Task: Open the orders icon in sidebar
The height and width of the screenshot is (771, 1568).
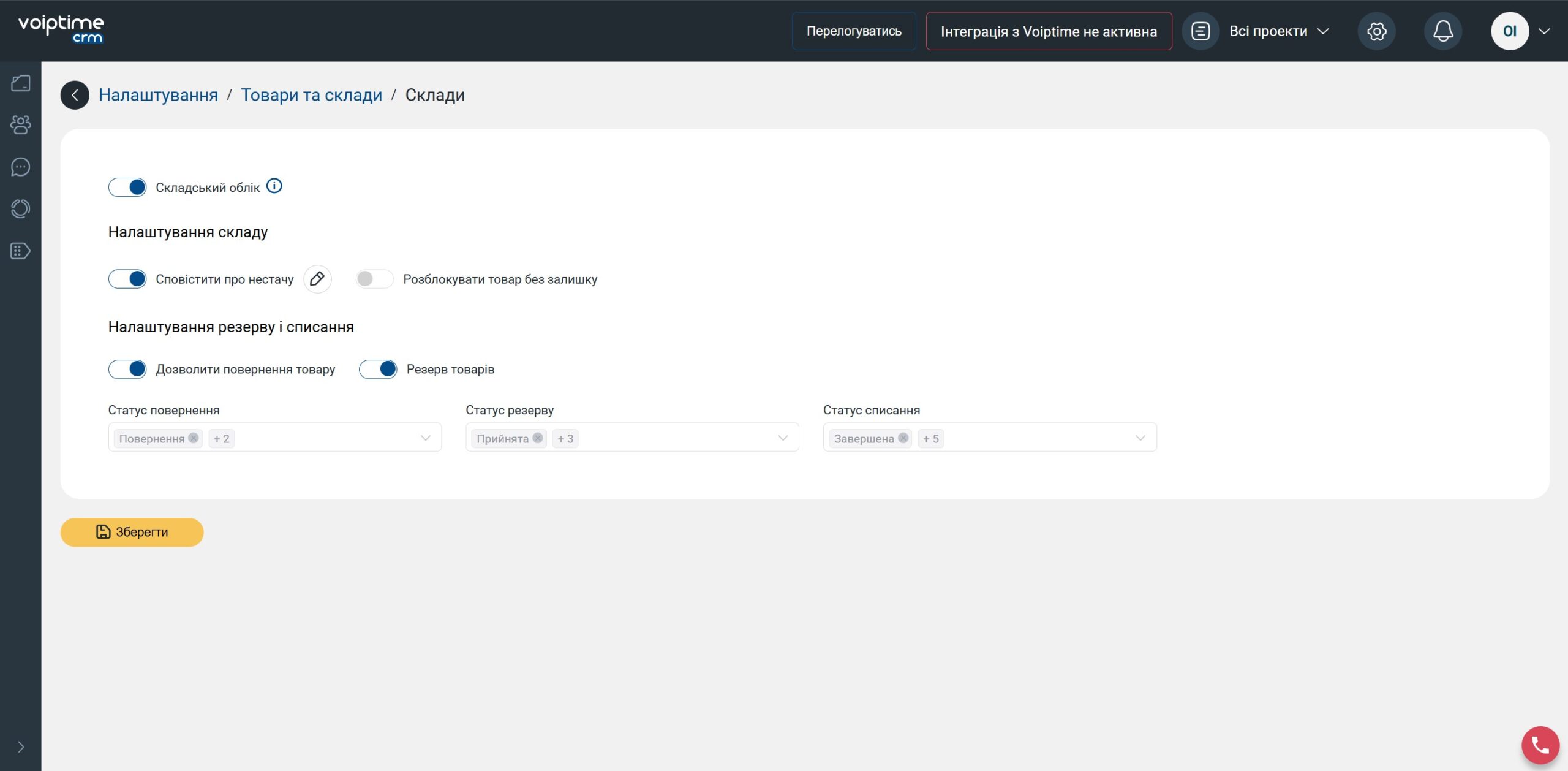Action: [21, 83]
